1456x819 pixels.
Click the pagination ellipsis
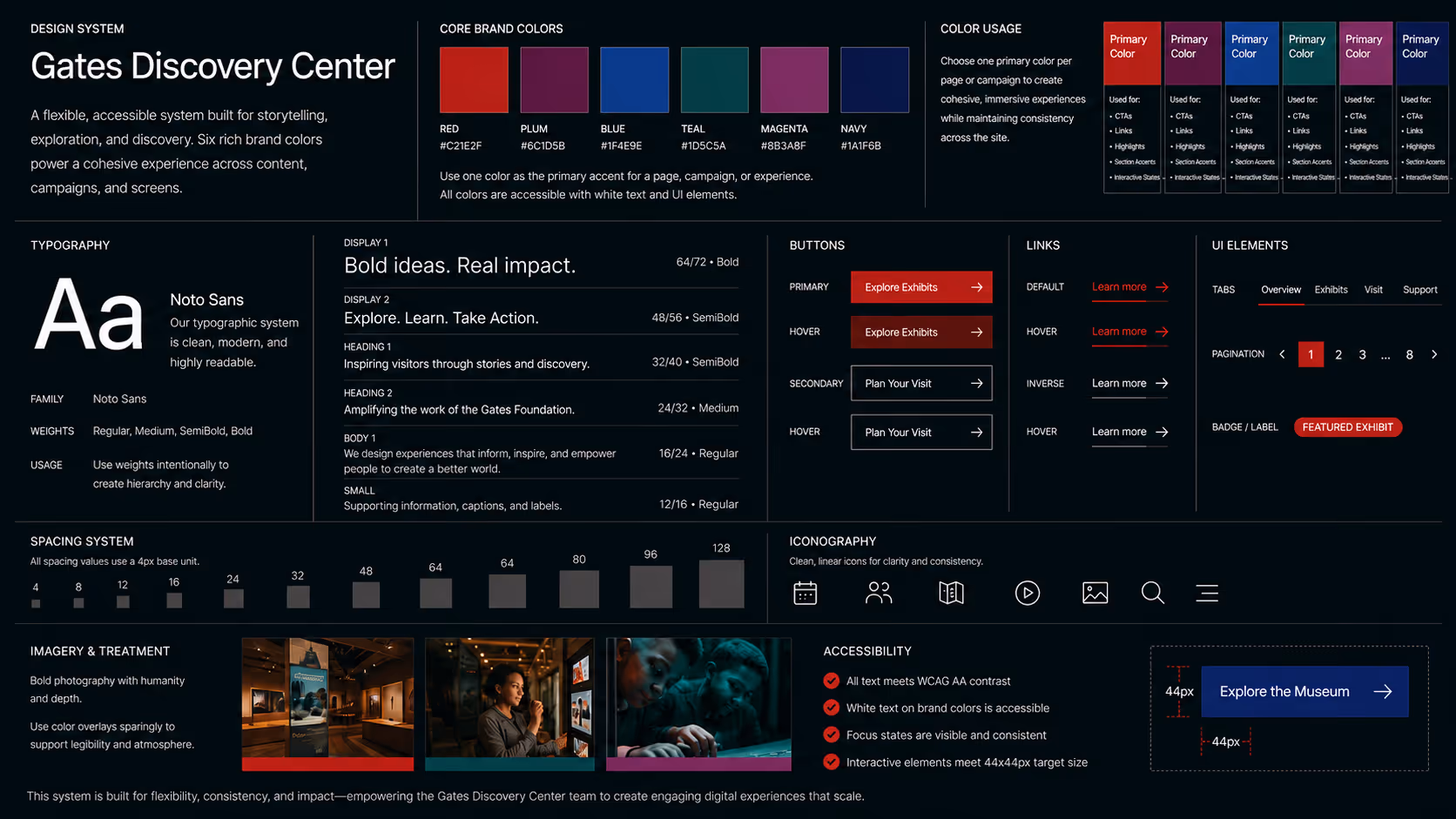pos(1385,356)
